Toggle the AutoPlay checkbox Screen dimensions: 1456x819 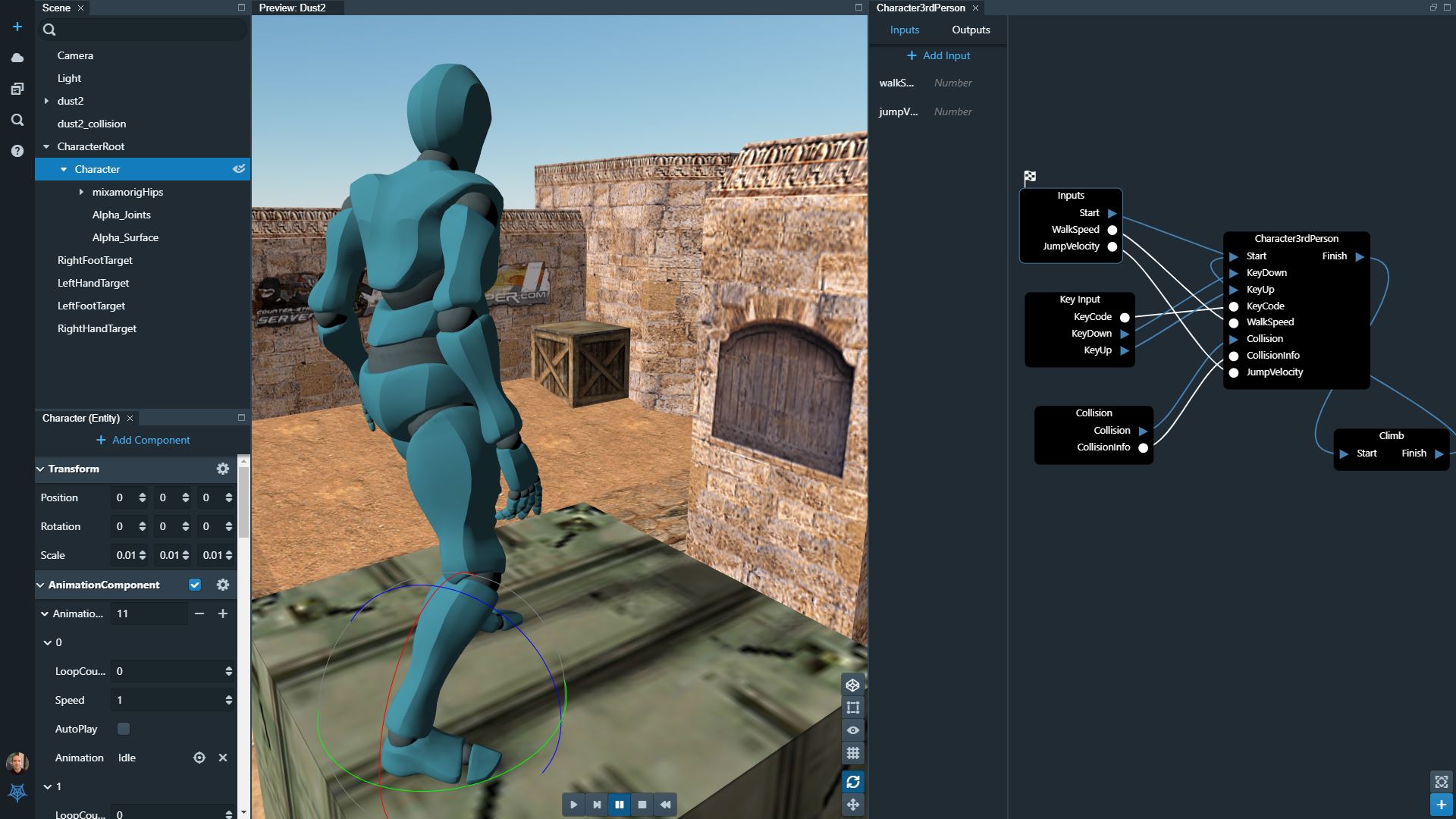[x=123, y=728]
